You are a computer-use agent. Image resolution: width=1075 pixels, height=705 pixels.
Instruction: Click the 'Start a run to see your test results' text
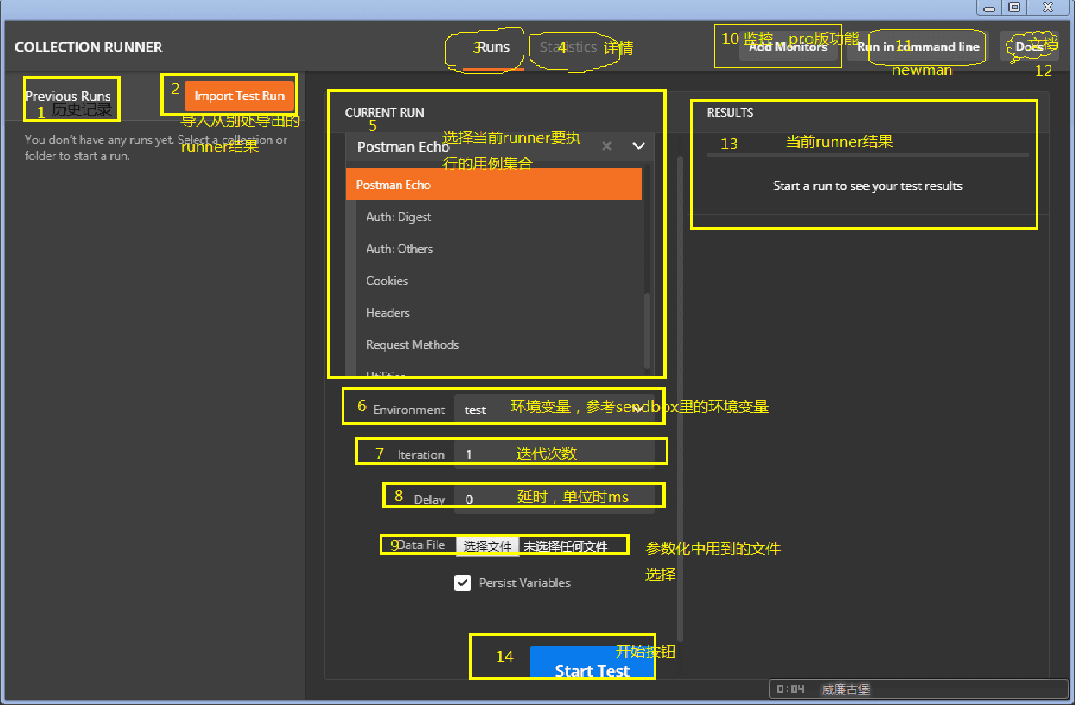pyautogui.click(x=868, y=186)
